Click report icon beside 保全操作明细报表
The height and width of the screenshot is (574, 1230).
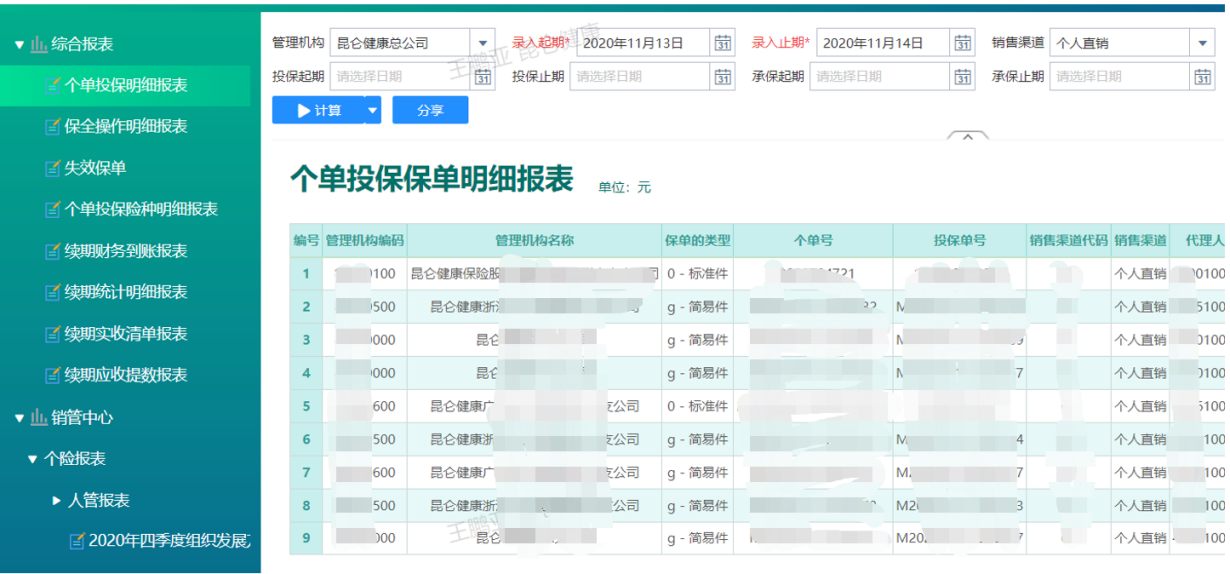point(53,127)
